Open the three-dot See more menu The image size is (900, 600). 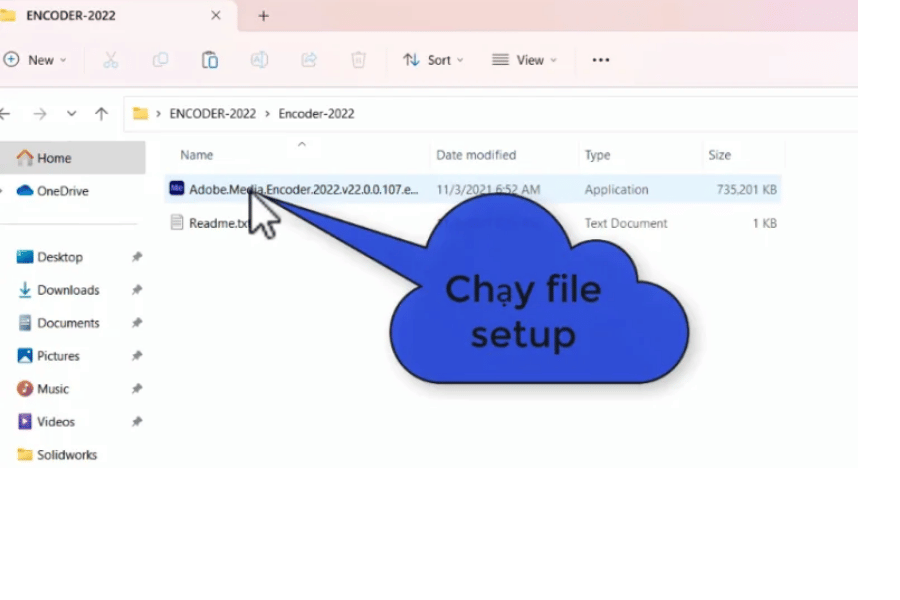600,60
